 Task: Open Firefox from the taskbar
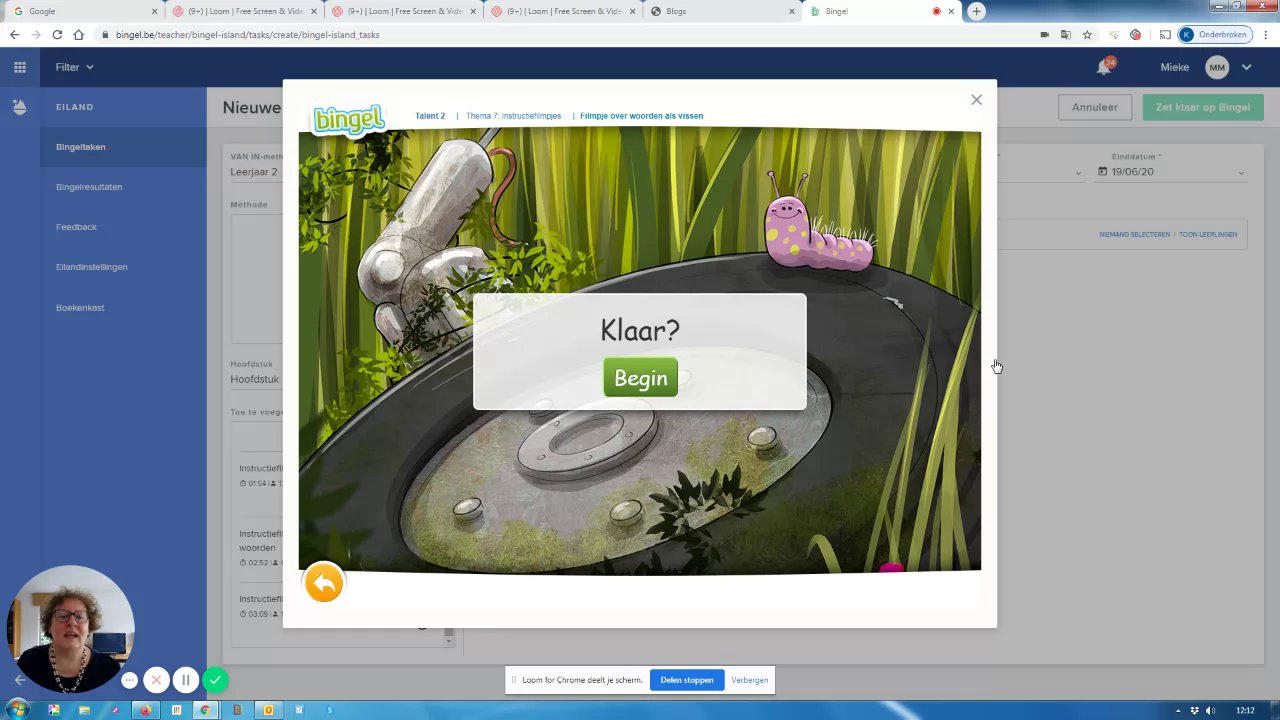point(145,710)
